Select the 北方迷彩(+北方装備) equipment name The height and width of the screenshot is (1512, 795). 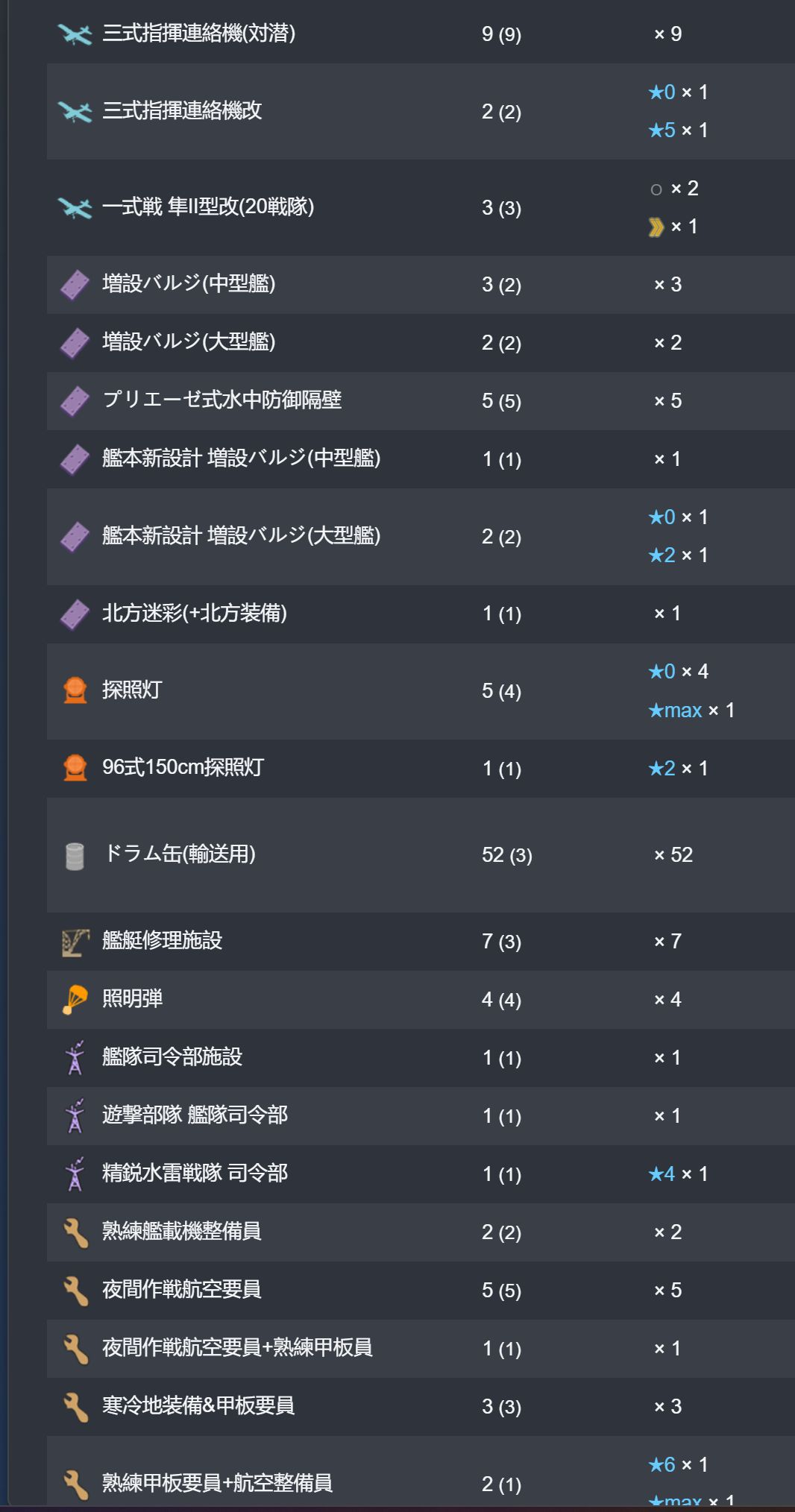pos(195,614)
